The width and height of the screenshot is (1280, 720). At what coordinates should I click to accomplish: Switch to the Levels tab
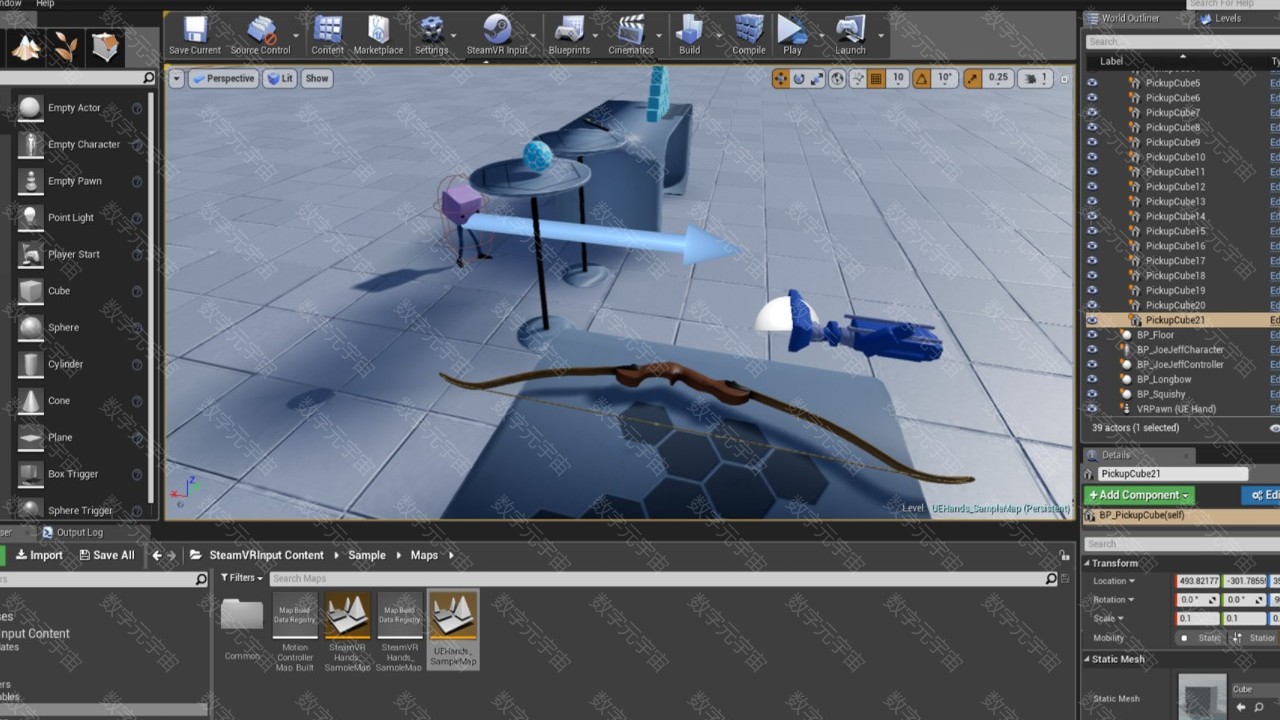[x=1221, y=18]
